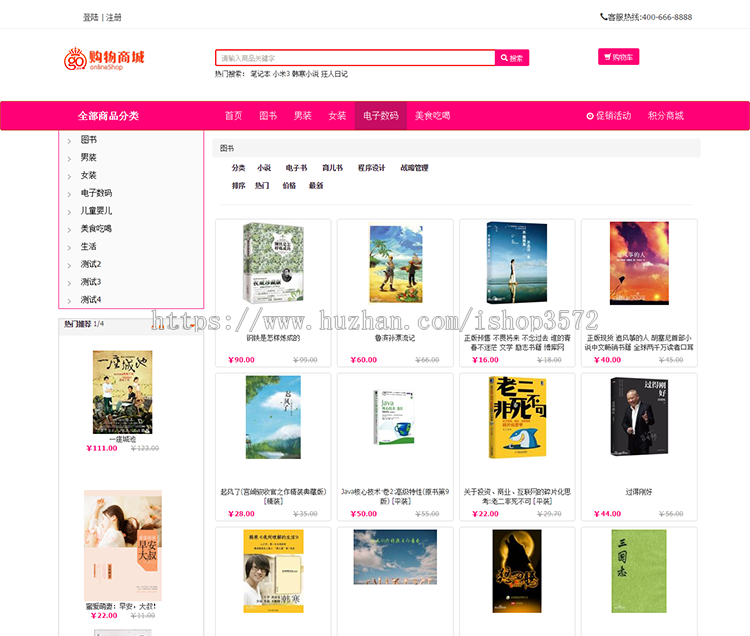
Task: Open Java核心技术 book cover
Action: pos(394,417)
